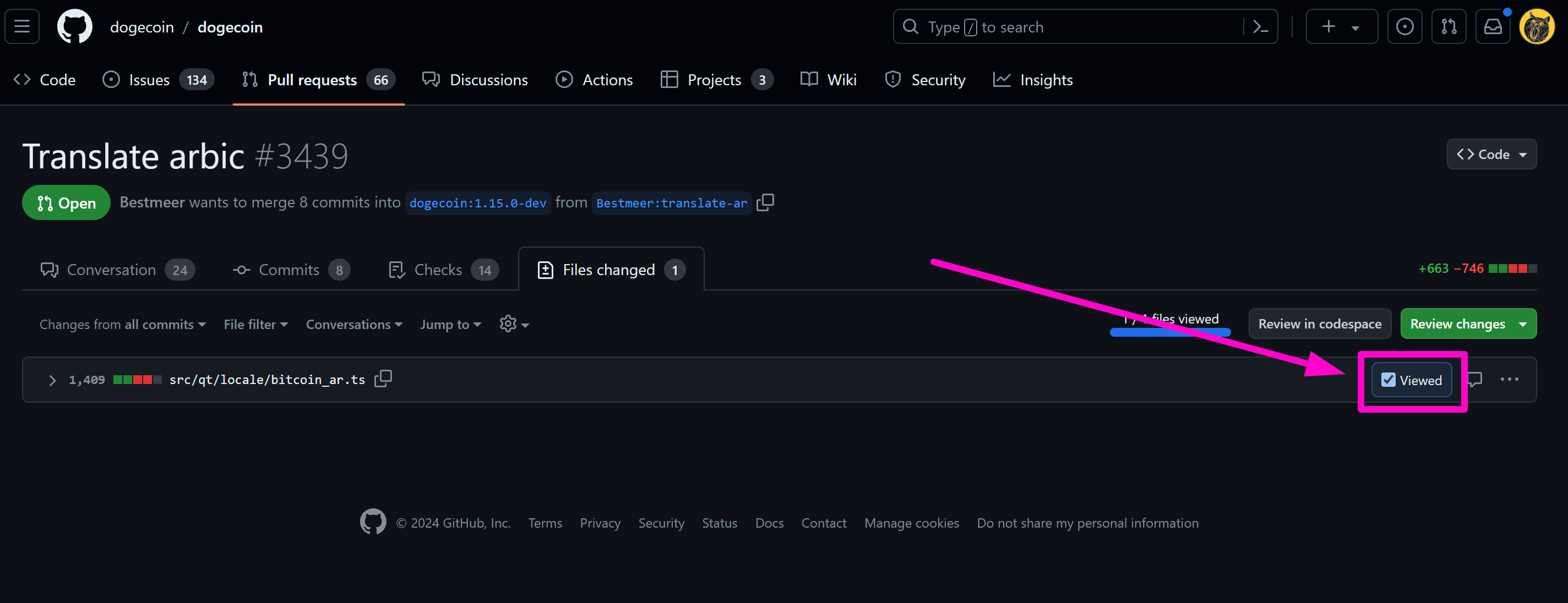The height and width of the screenshot is (603, 1568).
Task: Open the Actions tab
Action: pyautogui.click(x=594, y=80)
